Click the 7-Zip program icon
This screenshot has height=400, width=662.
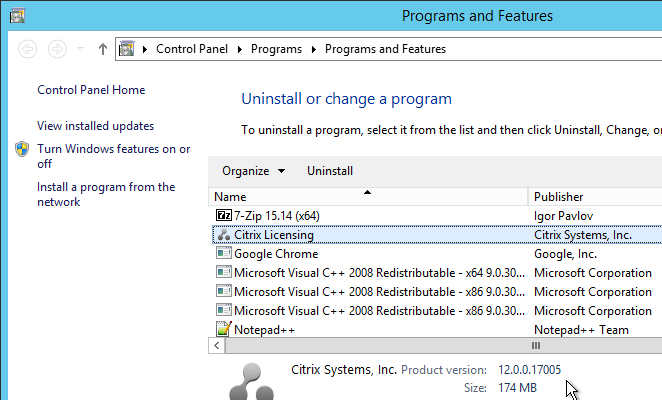tap(224, 215)
